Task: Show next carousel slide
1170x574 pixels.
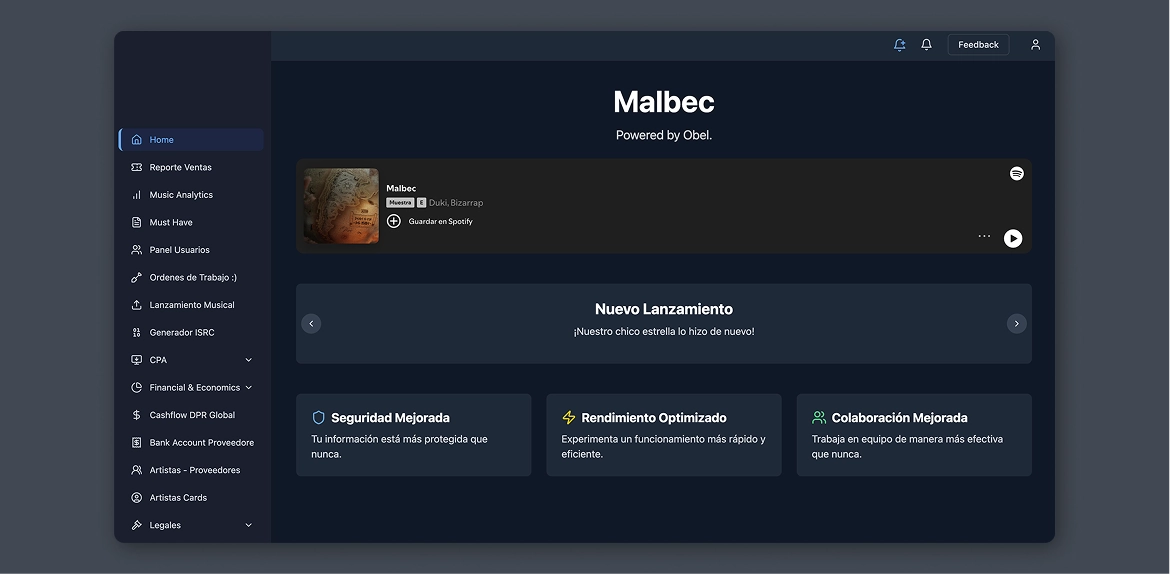Action: click(1016, 324)
